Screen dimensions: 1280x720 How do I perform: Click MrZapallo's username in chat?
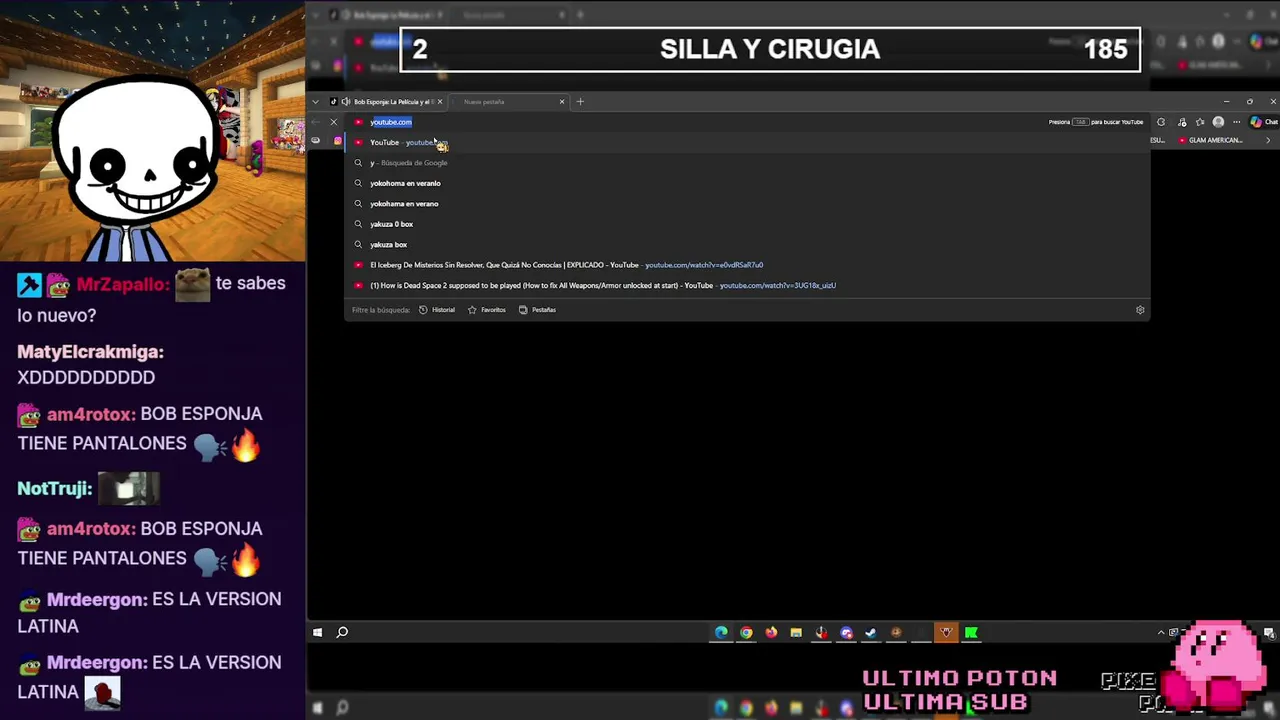point(124,285)
